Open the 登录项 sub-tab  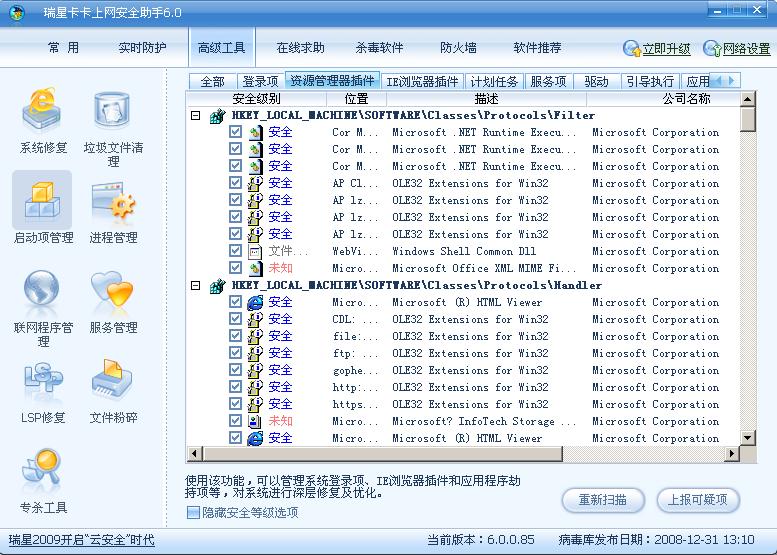[260, 81]
